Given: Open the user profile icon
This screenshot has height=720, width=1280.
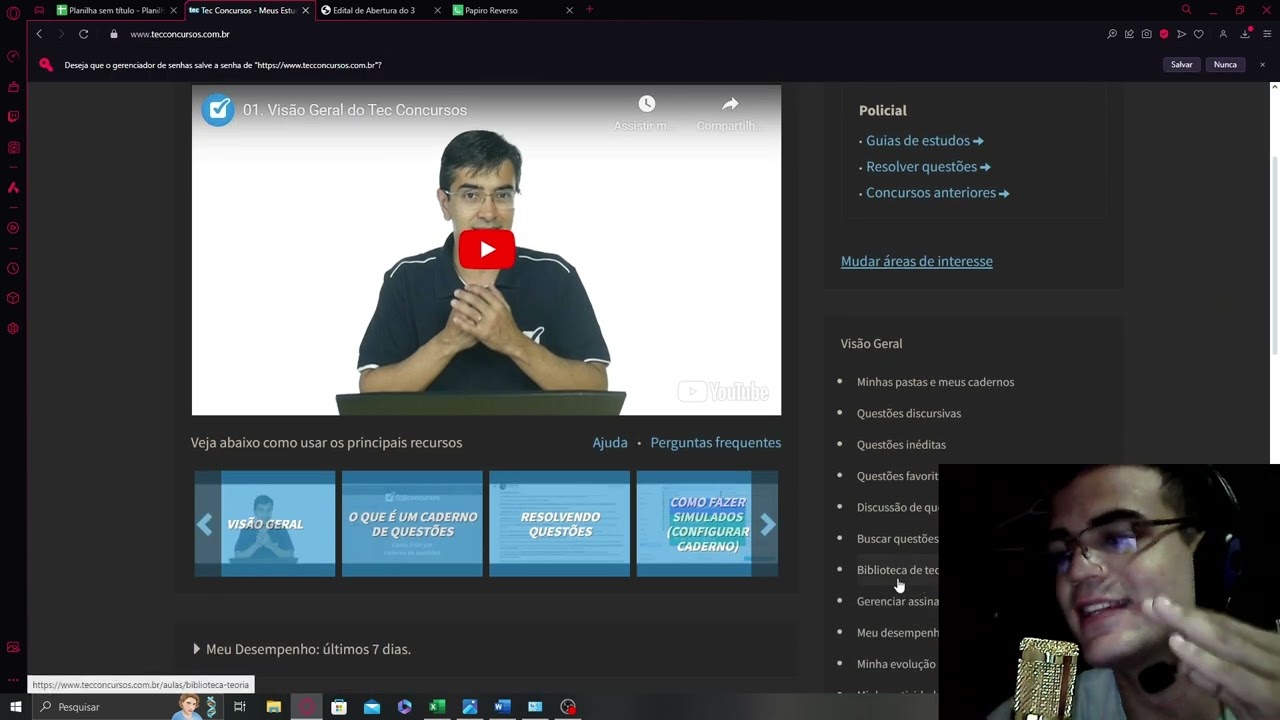Looking at the screenshot, I should [x=1222, y=34].
